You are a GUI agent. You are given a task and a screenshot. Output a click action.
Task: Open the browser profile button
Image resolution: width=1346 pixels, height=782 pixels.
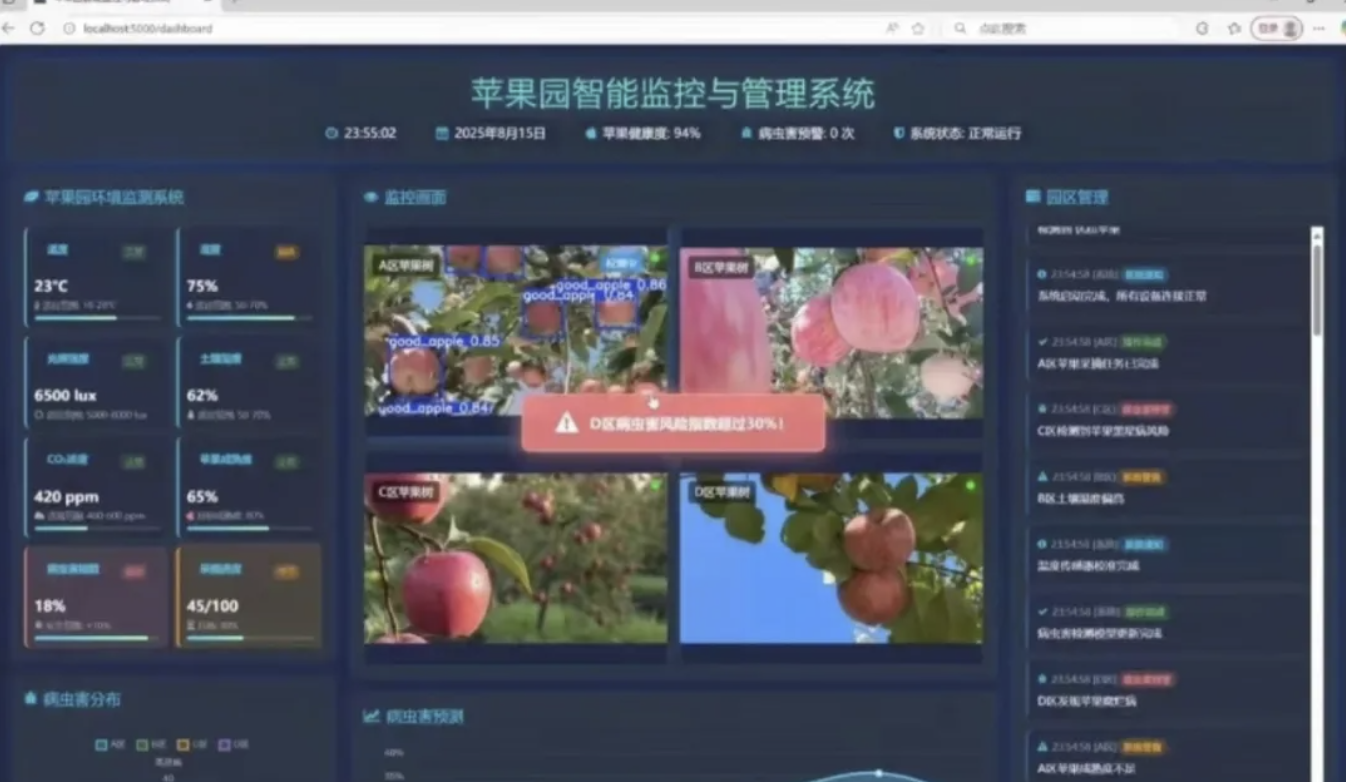1277,28
